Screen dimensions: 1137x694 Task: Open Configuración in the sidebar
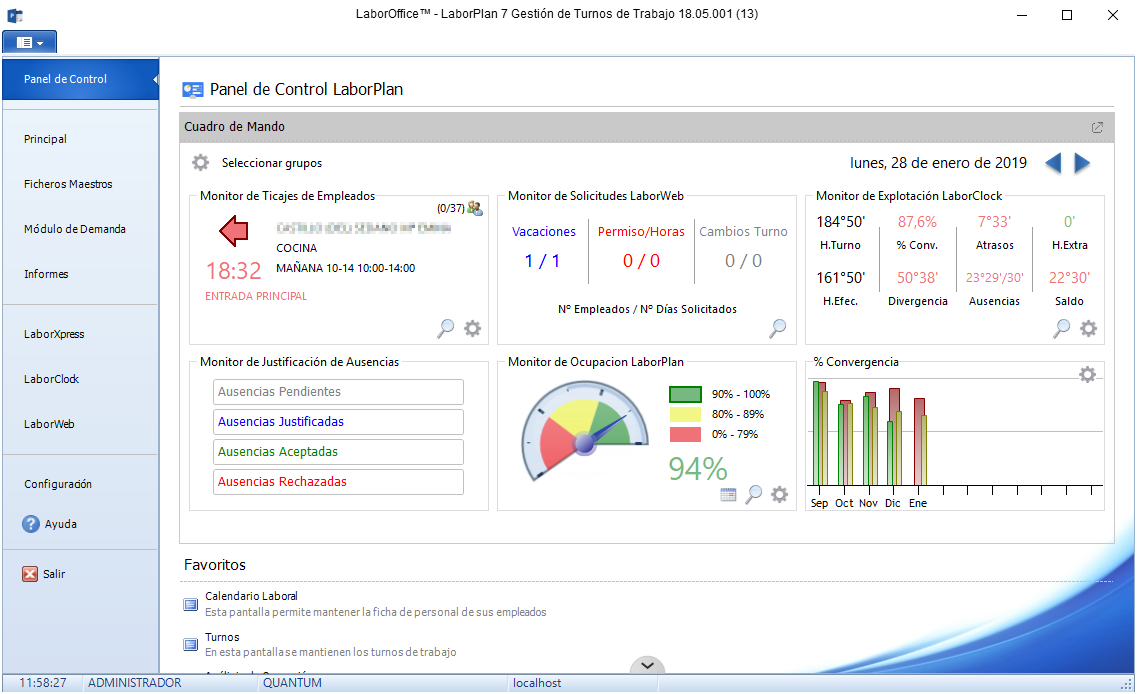tap(58, 484)
